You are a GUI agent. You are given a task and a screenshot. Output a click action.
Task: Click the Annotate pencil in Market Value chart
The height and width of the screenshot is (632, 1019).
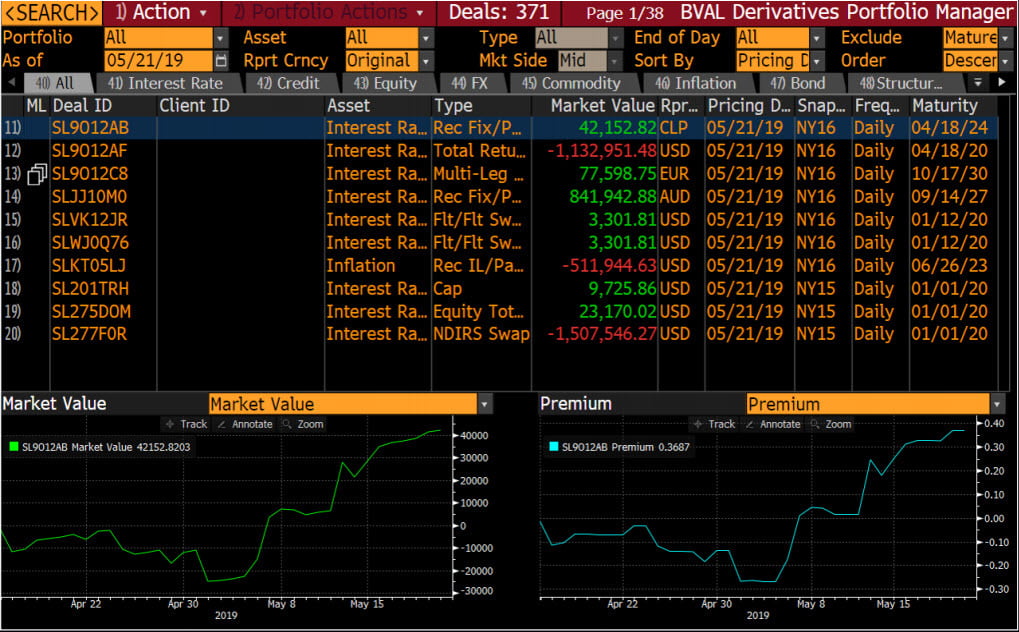222,424
